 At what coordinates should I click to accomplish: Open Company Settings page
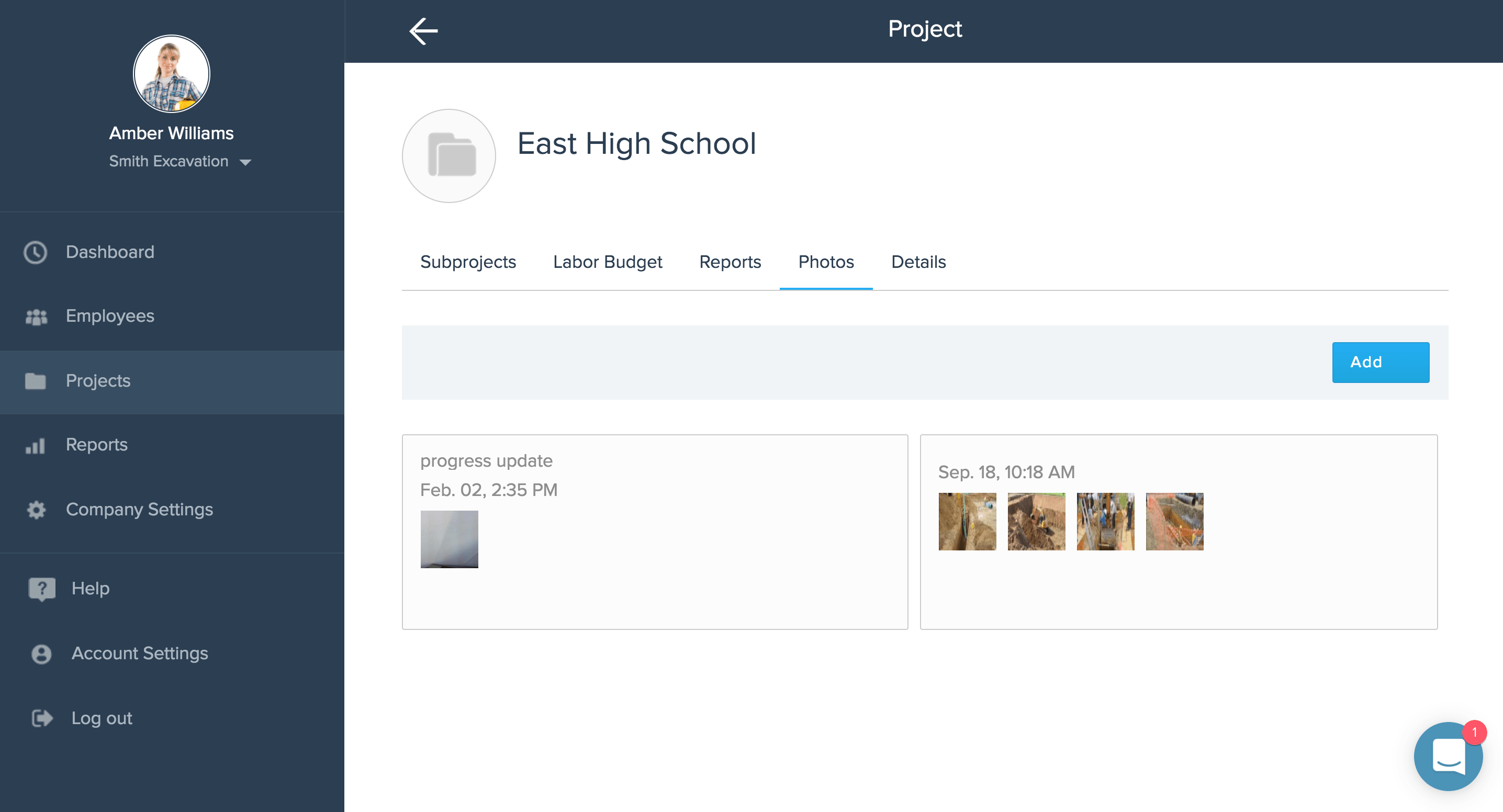[x=172, y=510]
